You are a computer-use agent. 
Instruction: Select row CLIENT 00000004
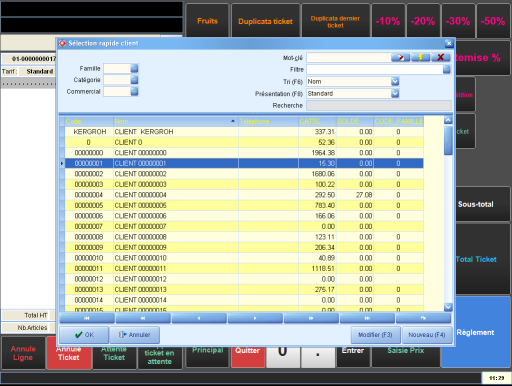click(244, 195)
